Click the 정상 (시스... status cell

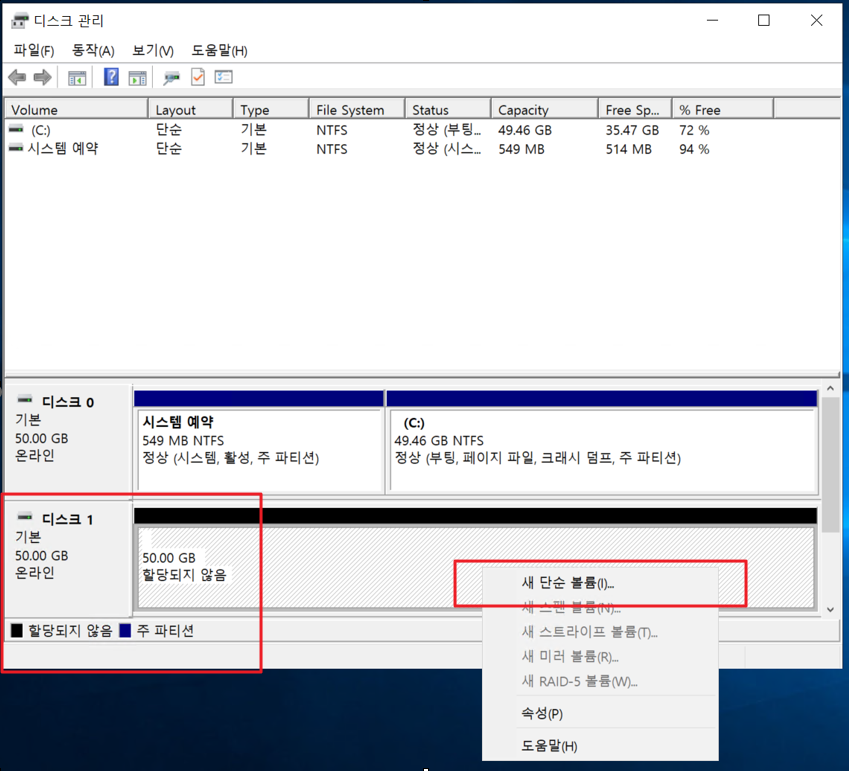447,149
